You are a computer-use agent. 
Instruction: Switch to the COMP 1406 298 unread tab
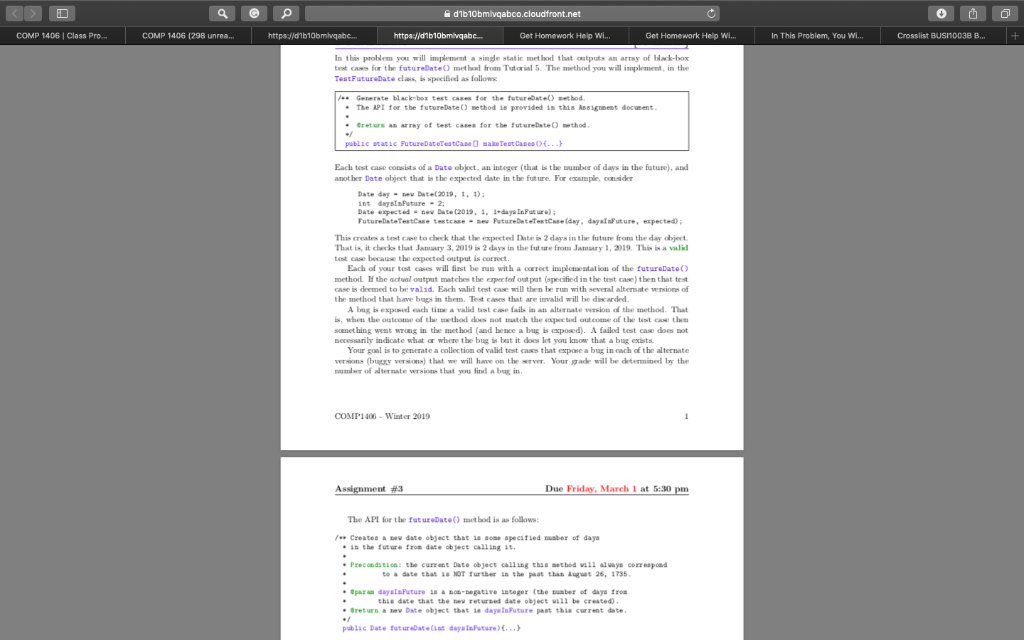188,34
